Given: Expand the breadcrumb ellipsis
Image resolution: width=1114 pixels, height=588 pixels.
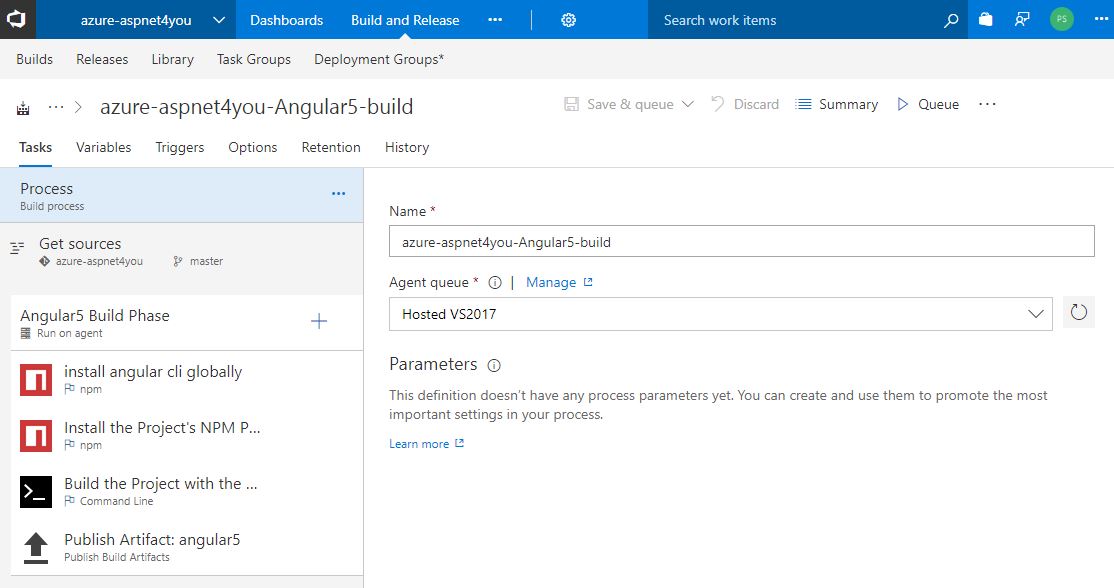Looking at the screenshot, I should click(55, 107).
